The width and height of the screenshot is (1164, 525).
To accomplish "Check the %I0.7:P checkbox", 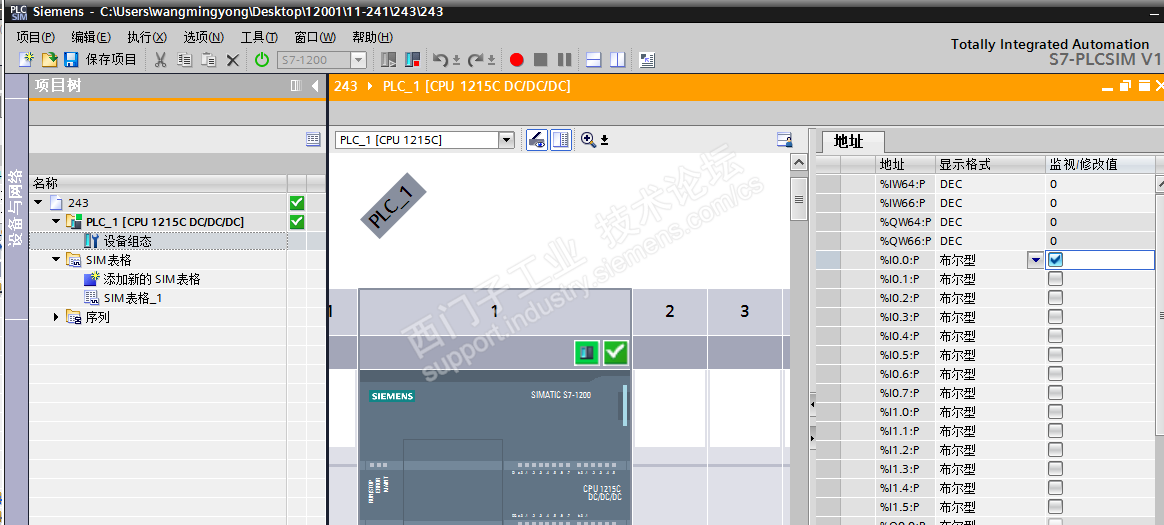I will 1055,393.
